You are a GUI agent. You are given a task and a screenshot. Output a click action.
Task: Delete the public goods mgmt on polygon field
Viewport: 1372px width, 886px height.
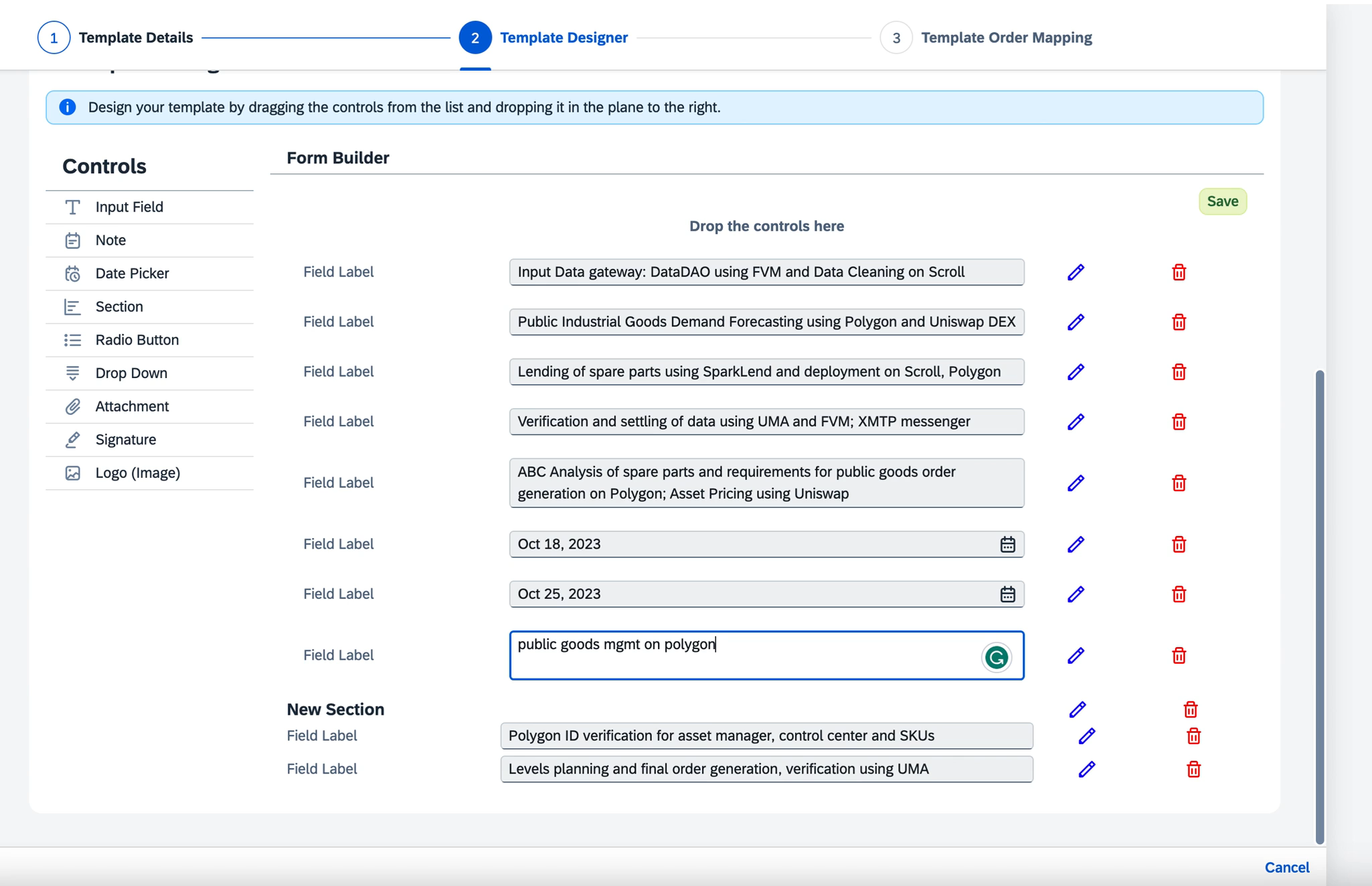tap(1179, 655)
